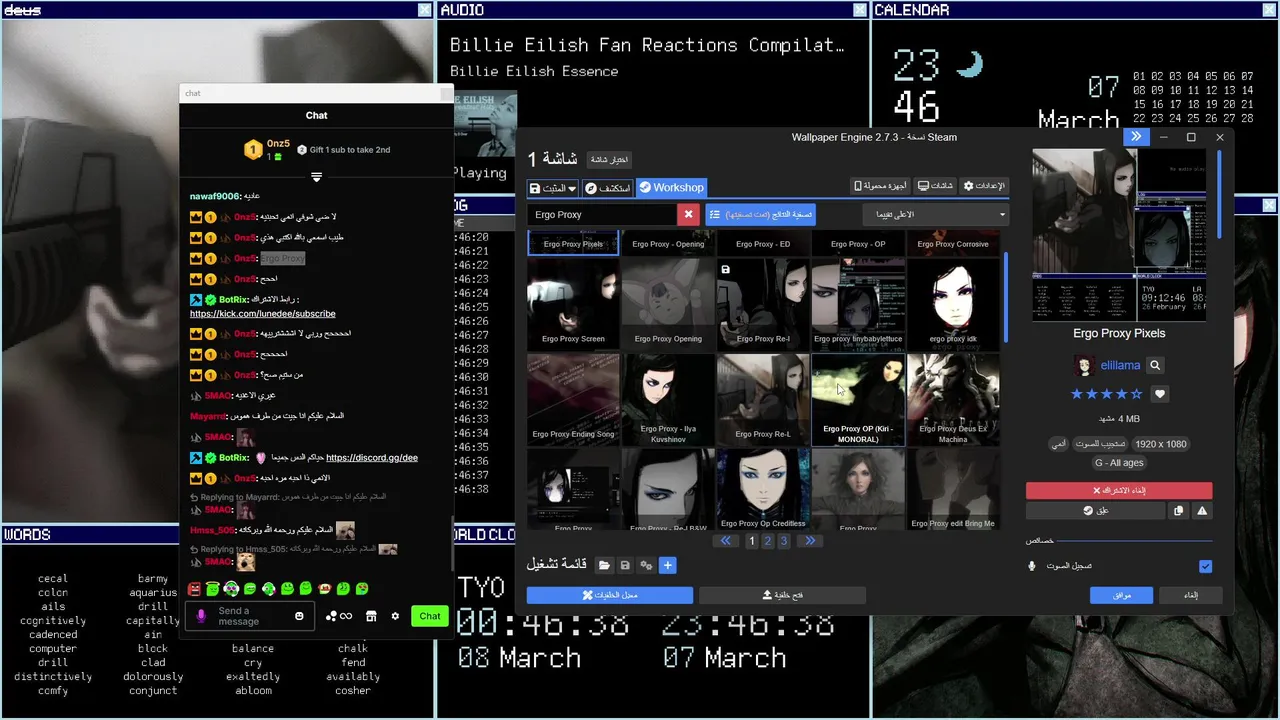Jump to last results page arrows
The image size is (1280, 720).
(x=809, y=541)
